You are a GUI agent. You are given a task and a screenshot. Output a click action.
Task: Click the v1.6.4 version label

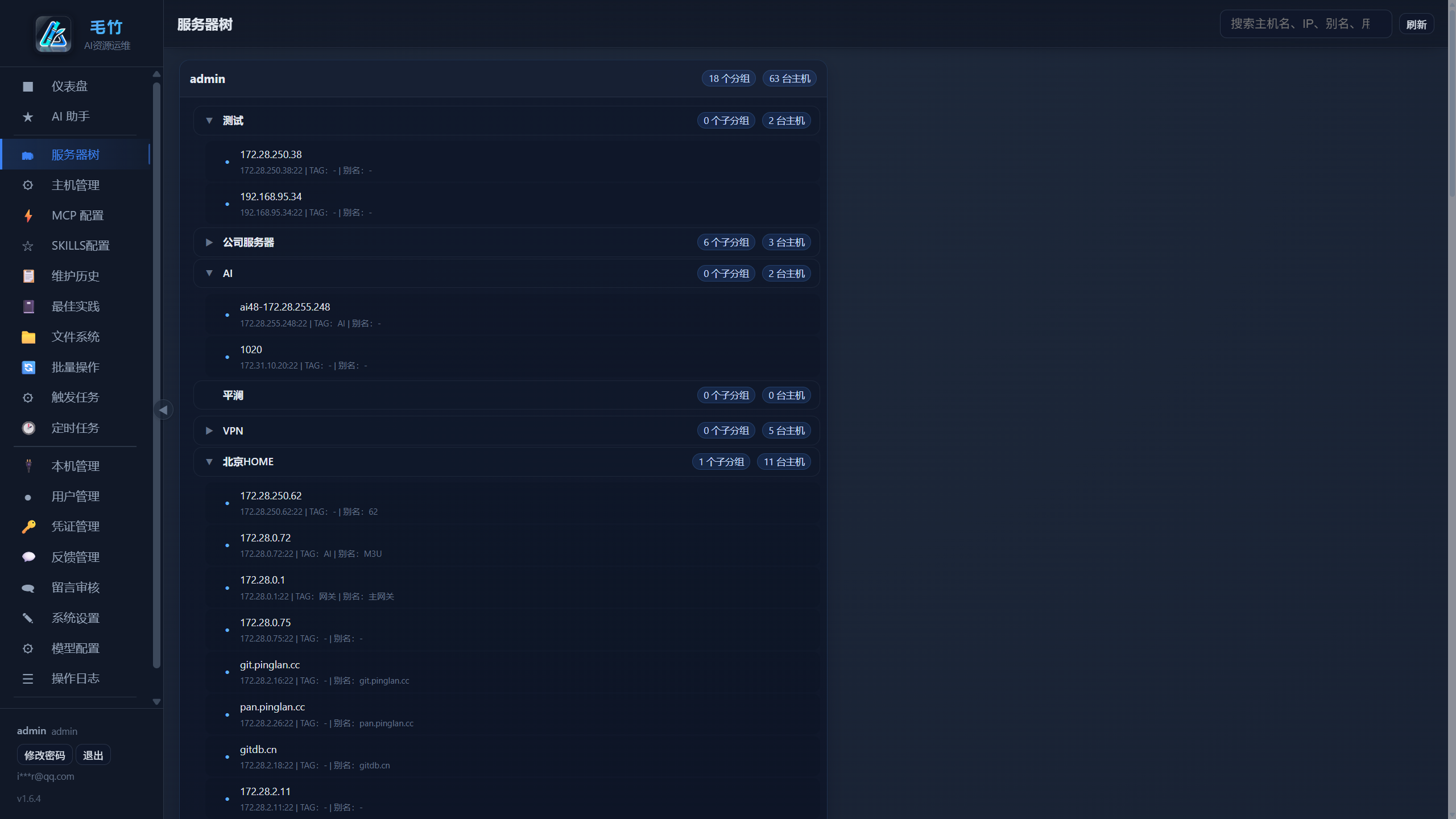(x=29, y=799)
